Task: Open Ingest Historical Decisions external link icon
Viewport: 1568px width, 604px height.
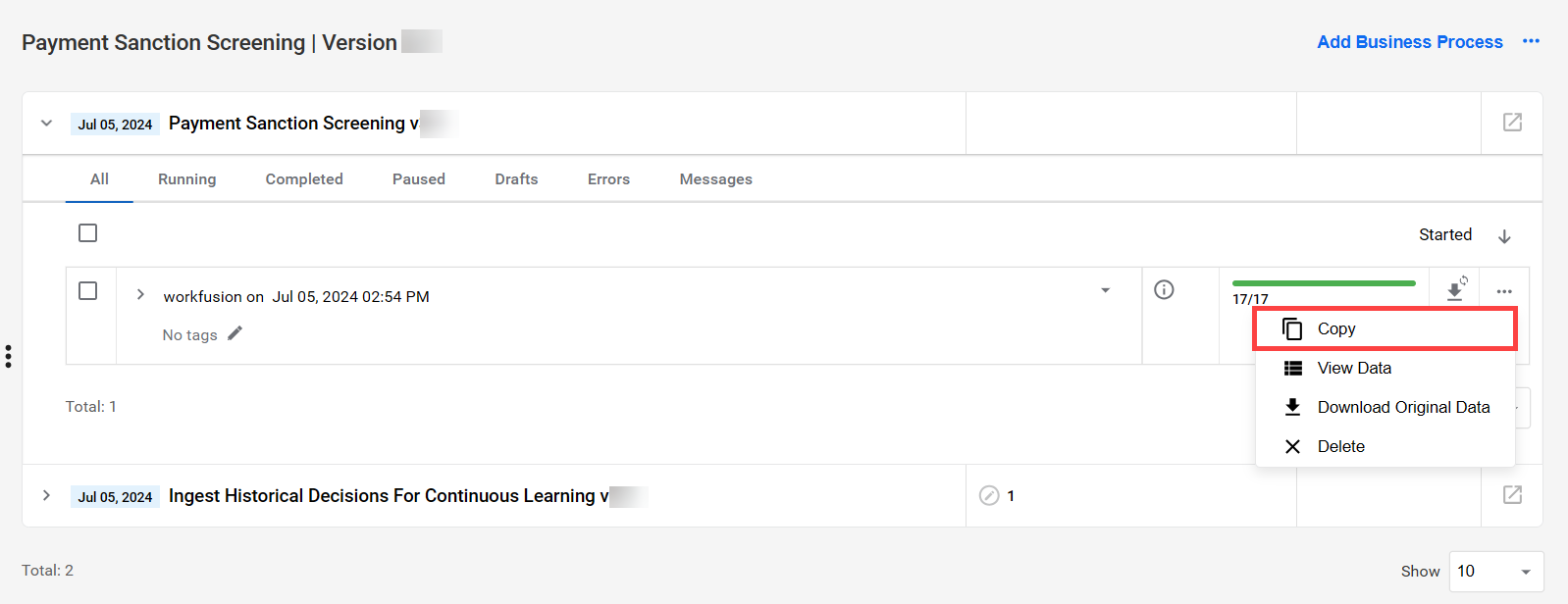Action: [x=1512, y=494]
